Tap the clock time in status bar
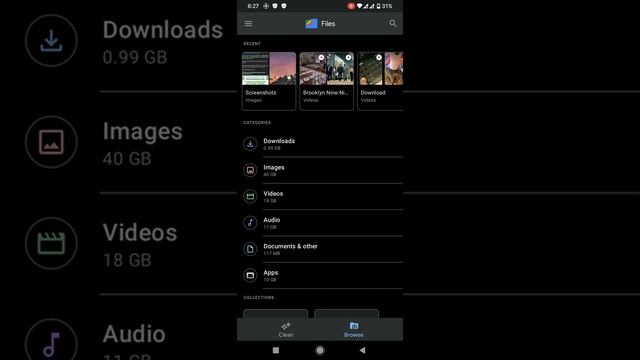The image size is (640, 360). 253,6
